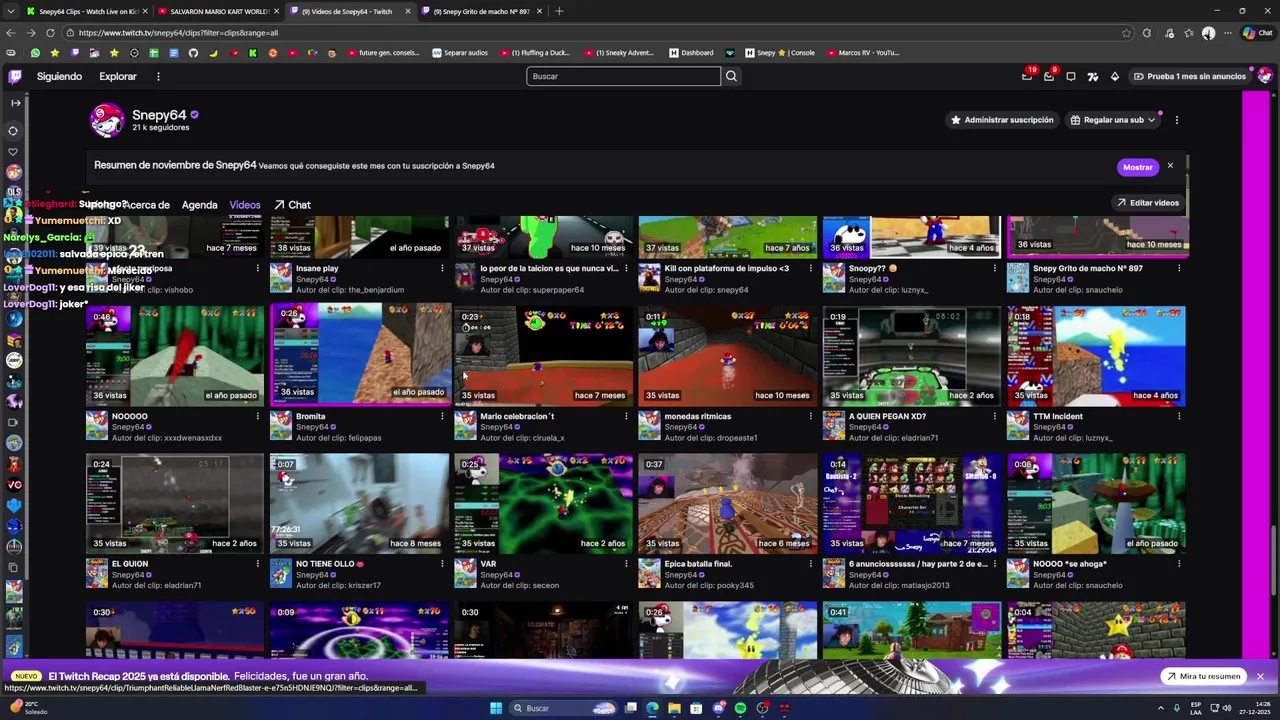The image size is (1280, 720).
Task: Switch to 'SALVARON MARIO KART' browser tab
Action: [218, 11]
